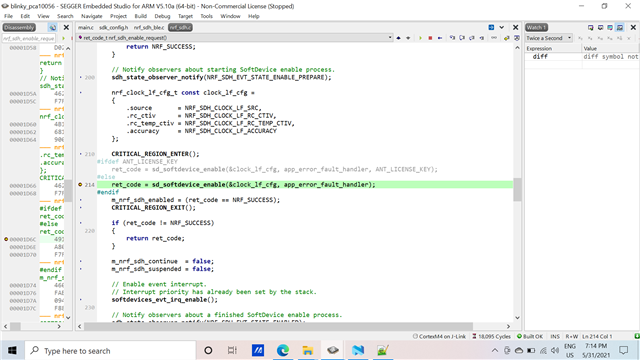Click the Run To Cursor icon in editor toolbar
This screenshot has width=640, height=360.
pos(482,38)
